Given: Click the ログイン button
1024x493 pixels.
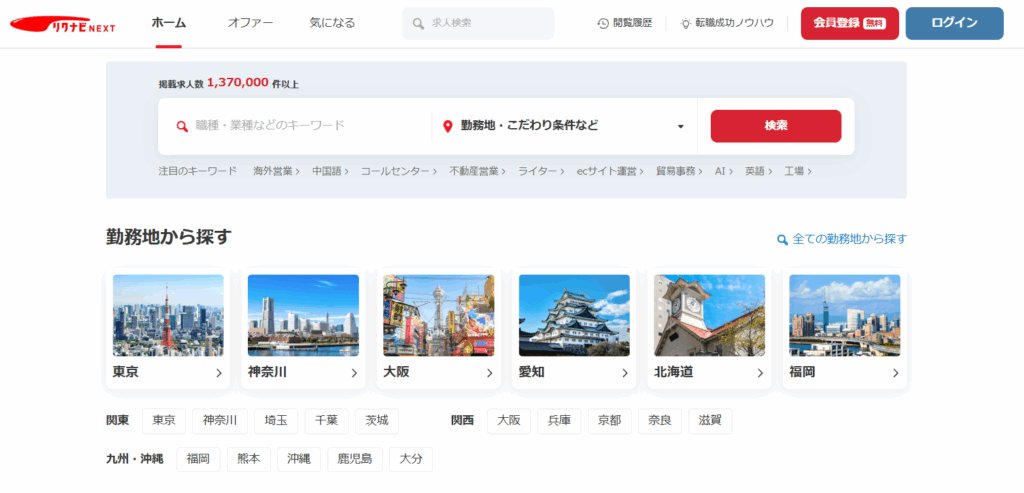Looking at the screenshot, I should point(954,23).
